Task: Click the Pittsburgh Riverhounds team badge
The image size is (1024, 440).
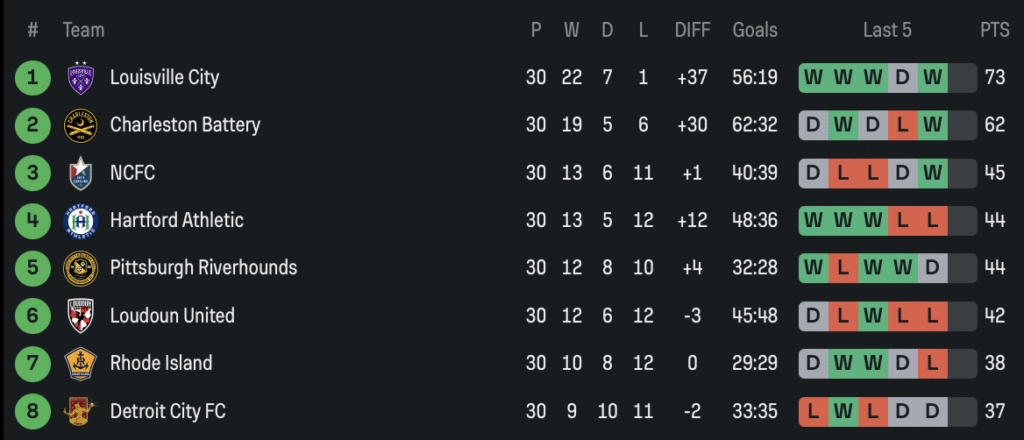Action: [x=80, y=268]
